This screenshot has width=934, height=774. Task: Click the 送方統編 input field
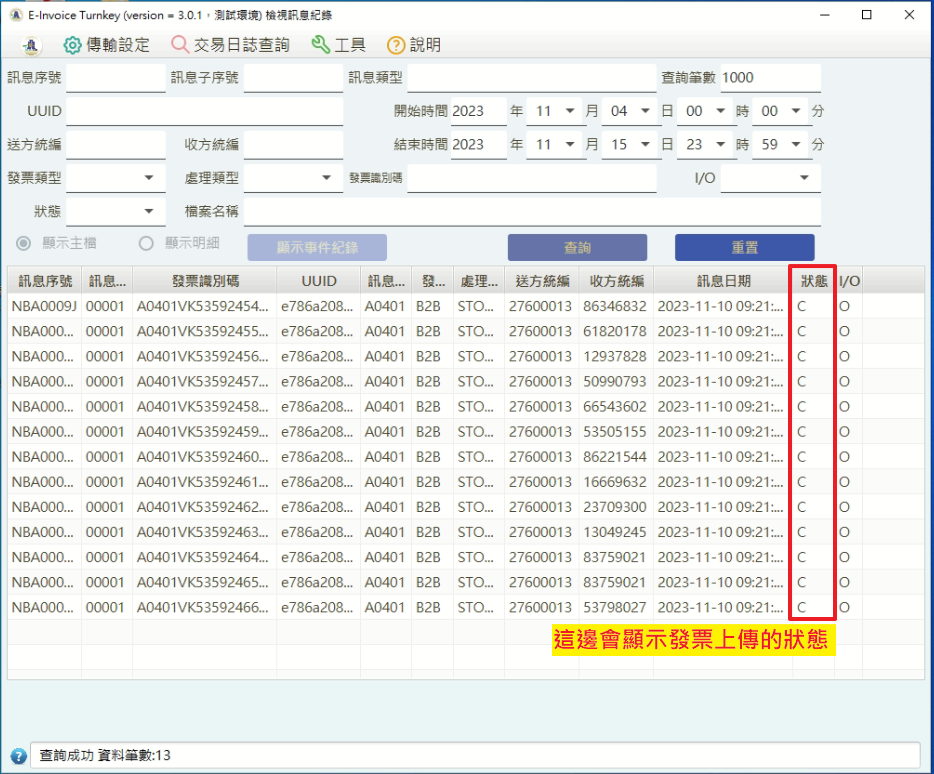(x=116, y=145)
